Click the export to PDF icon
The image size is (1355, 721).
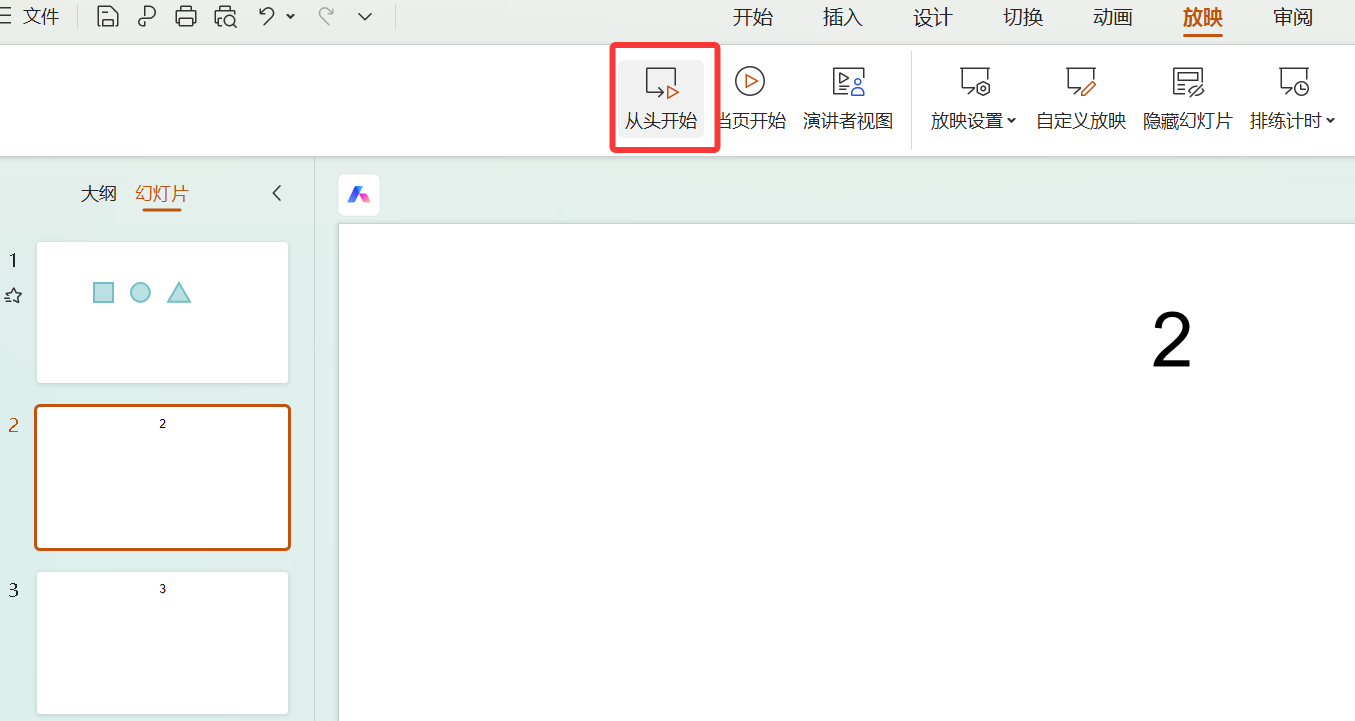[x=147, y=16]
